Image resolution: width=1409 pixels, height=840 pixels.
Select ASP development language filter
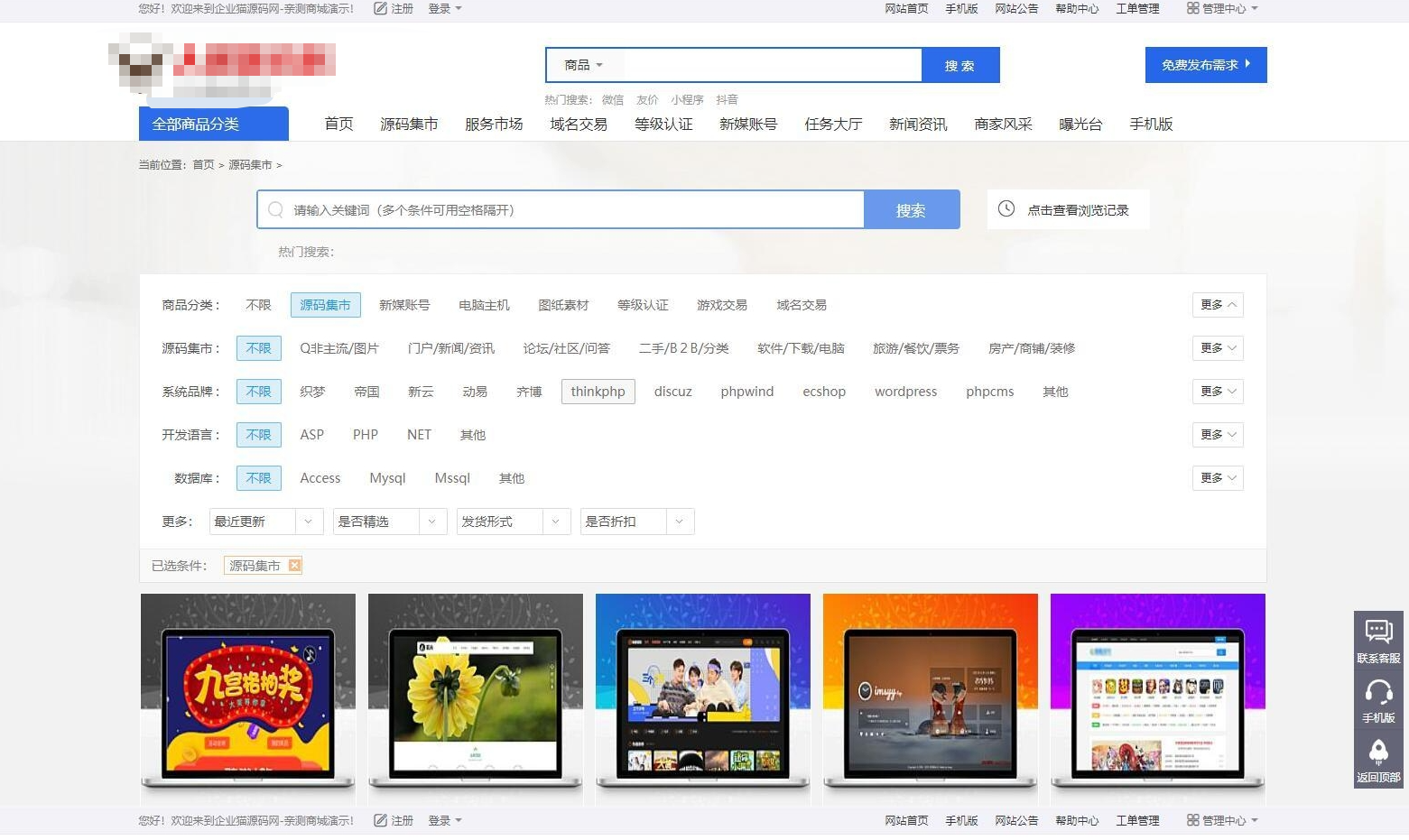click(311, 435)
